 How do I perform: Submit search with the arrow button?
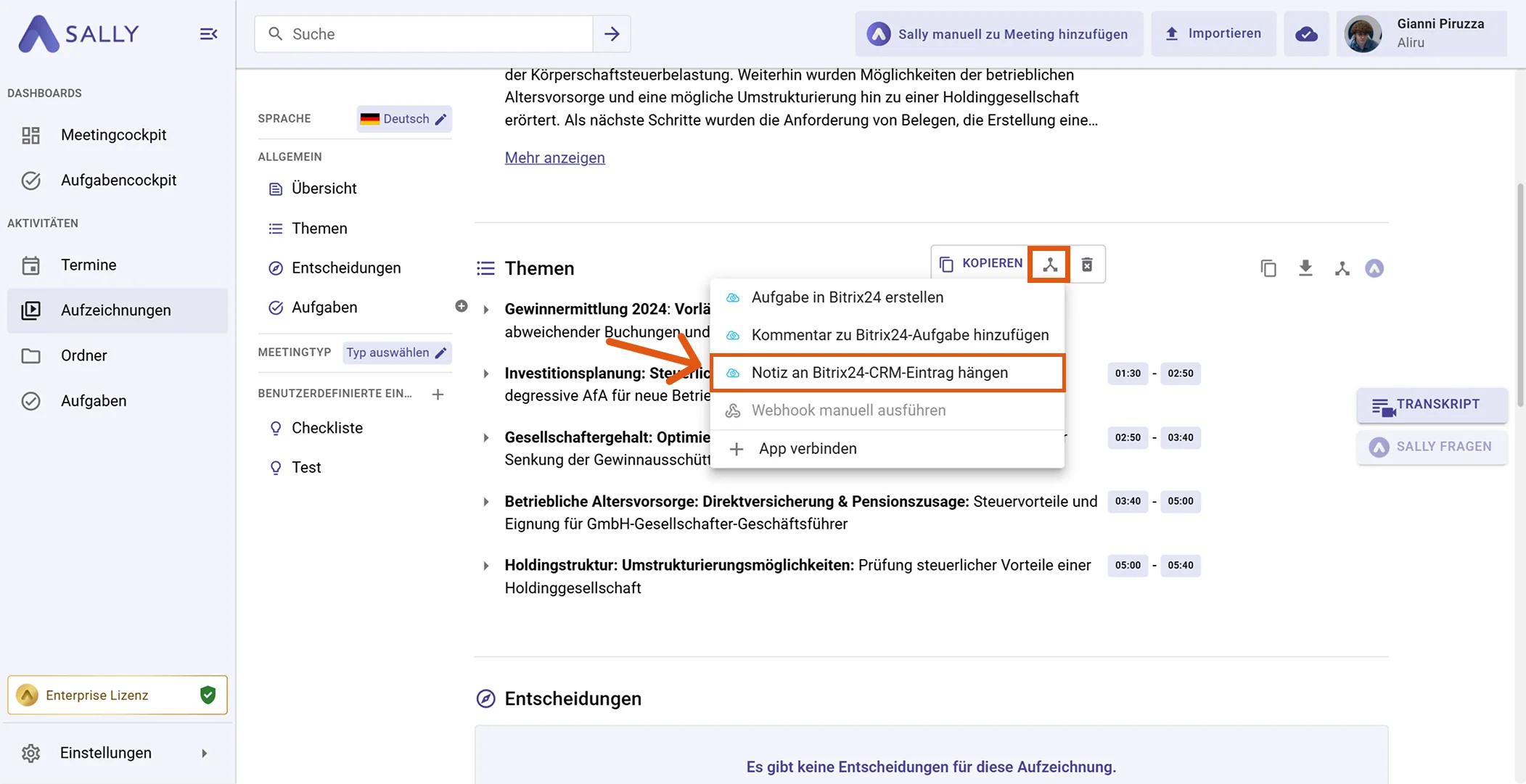(x=612, y=34)
